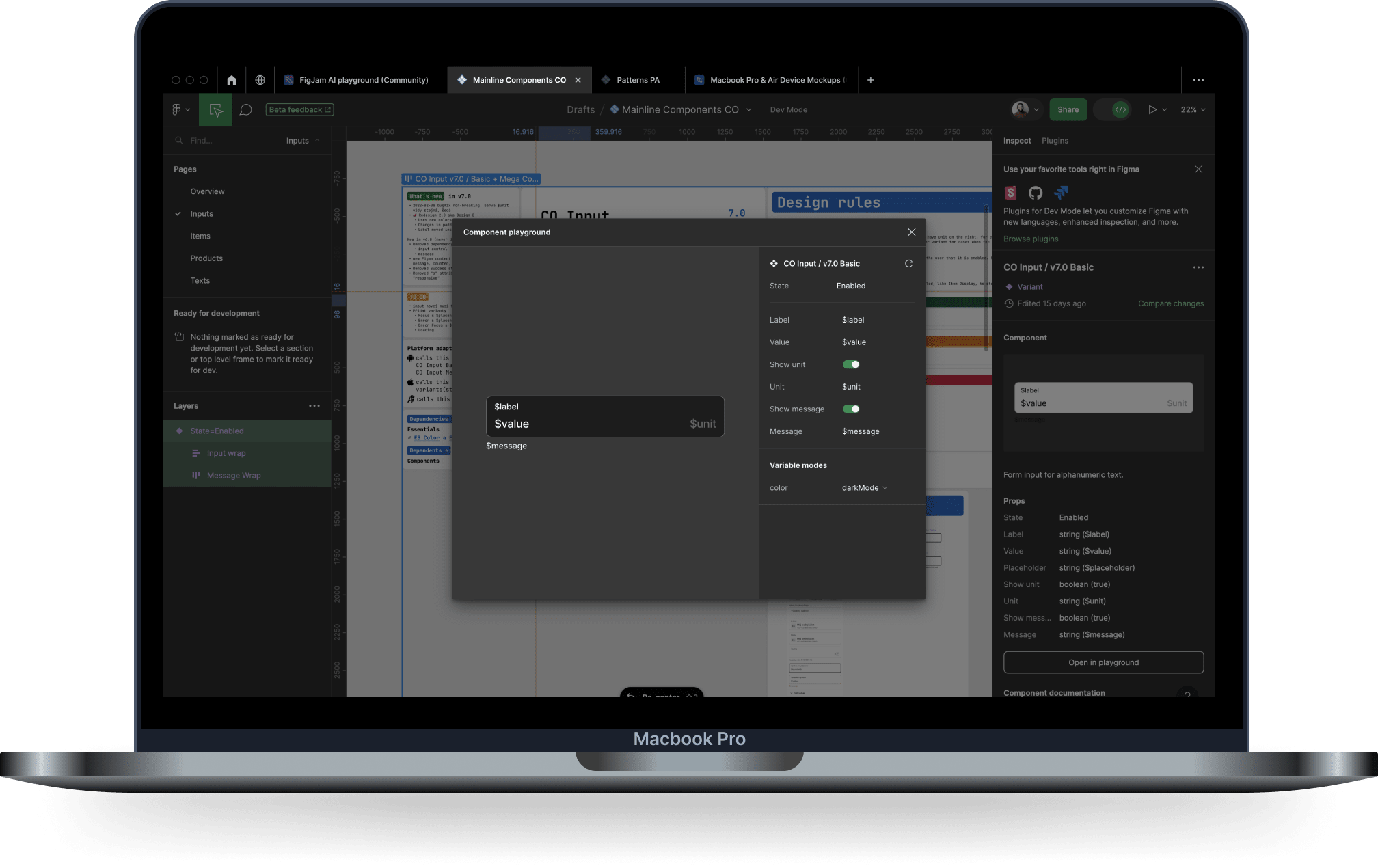The width and height of the screenshot is (1378, 868).
Task: Click the Jira plugin icon
Action: (x=1061, y=193)
